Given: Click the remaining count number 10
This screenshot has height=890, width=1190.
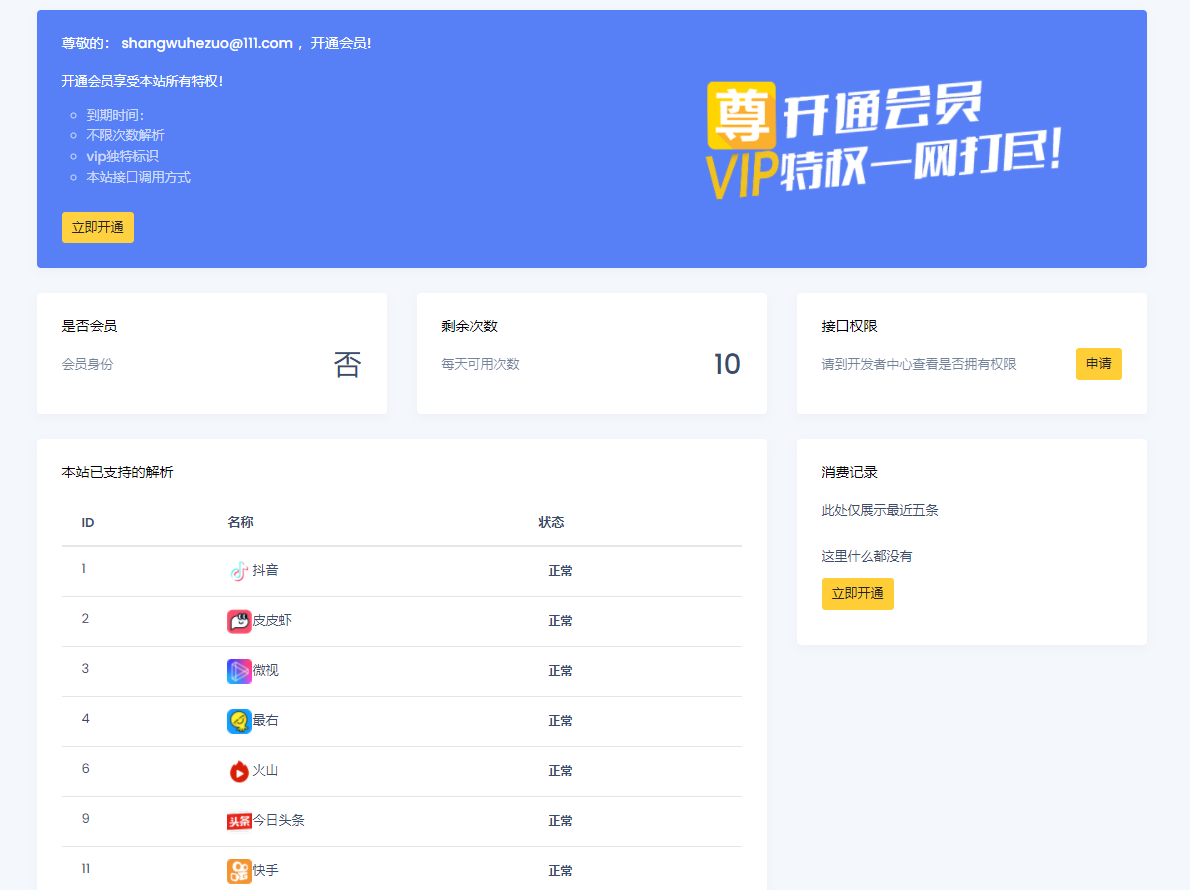Looking at the screenshot, I should point(727,365).
